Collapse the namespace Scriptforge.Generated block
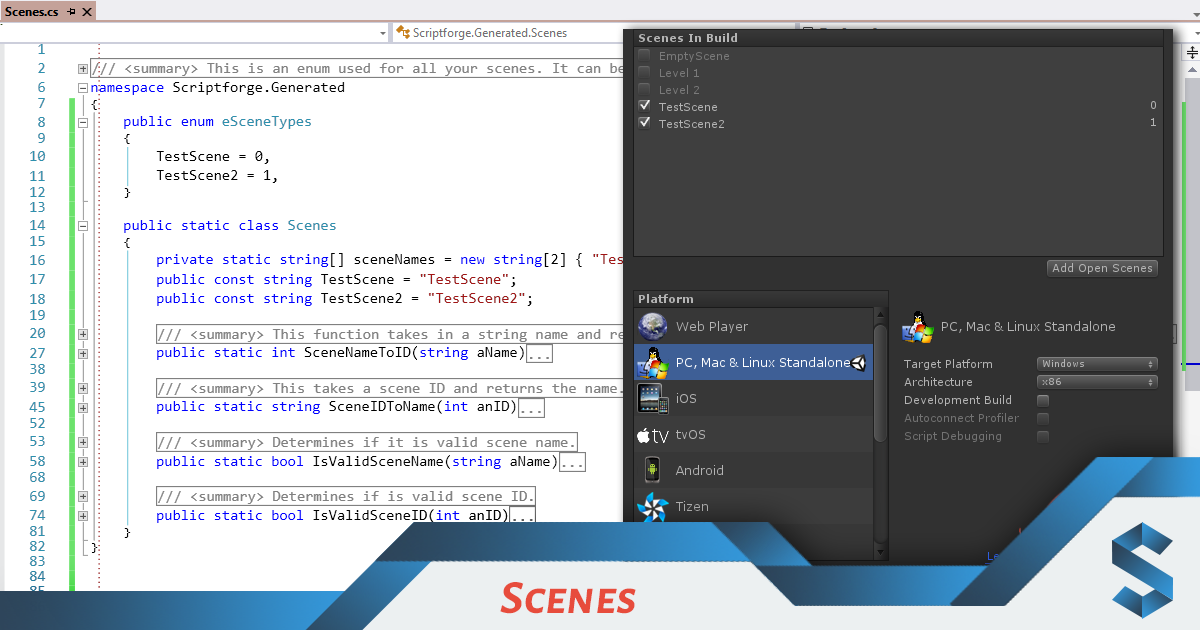The image size is (1200, 630). tap(83, 87)
